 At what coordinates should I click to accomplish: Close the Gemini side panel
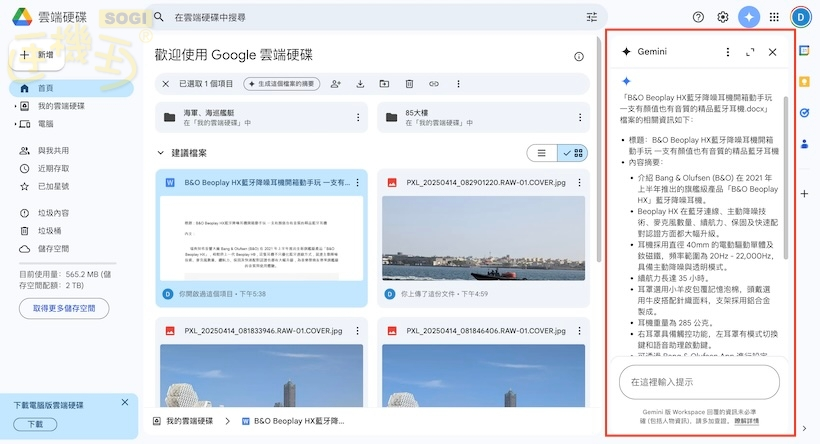(772, 52)
